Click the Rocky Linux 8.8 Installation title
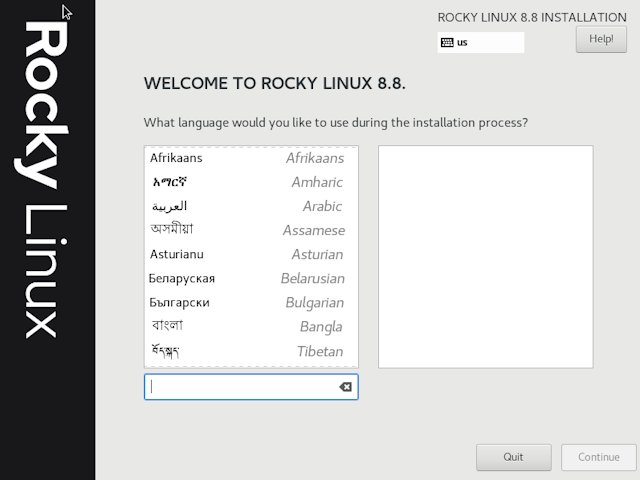Screen dimensions: 640x480 pyautogui.click(x=532, y=17)
